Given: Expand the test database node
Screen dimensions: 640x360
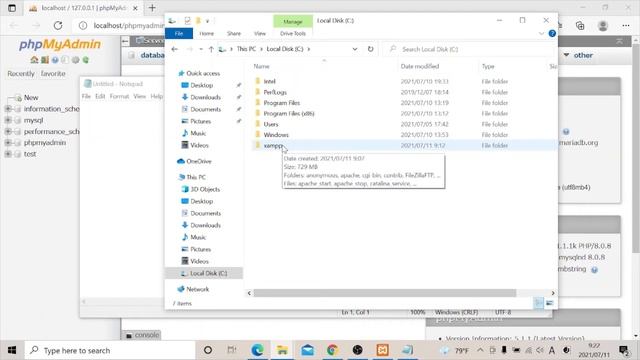Looking at the screenshot, I should pyautogui.click(x=8, y=154).
